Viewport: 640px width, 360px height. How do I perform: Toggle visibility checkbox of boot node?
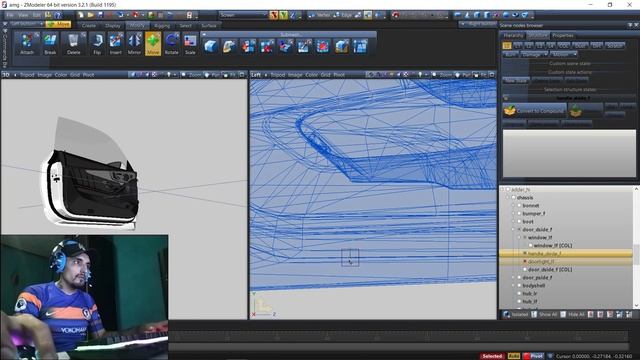(519, 222)
